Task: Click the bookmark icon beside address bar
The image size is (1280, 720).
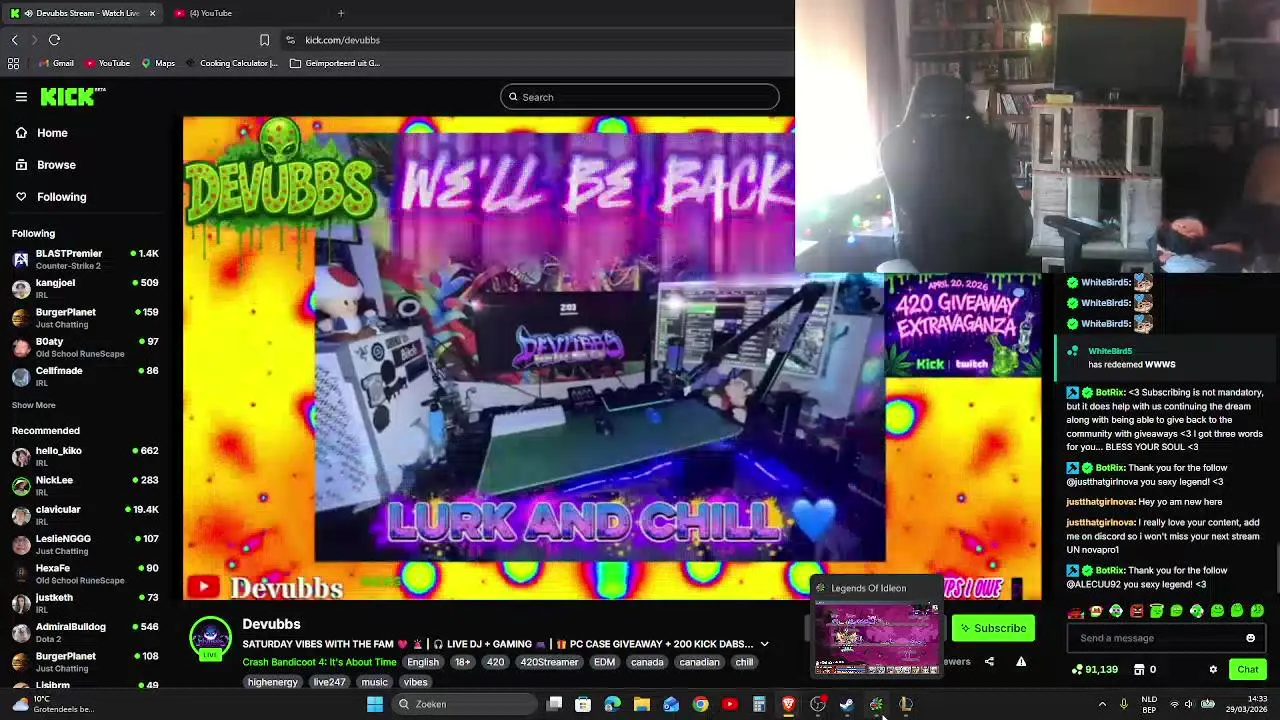Action: tap(264, 40)
